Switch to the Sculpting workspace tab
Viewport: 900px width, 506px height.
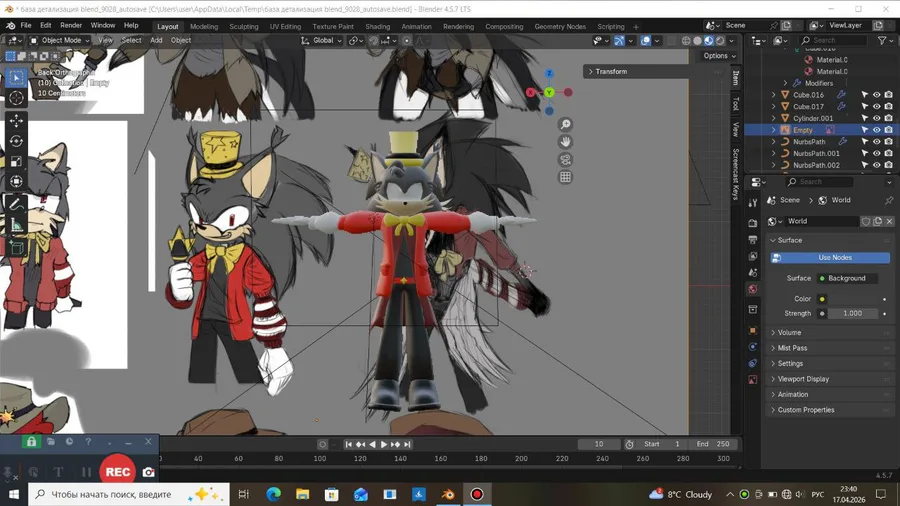(244, 26)
